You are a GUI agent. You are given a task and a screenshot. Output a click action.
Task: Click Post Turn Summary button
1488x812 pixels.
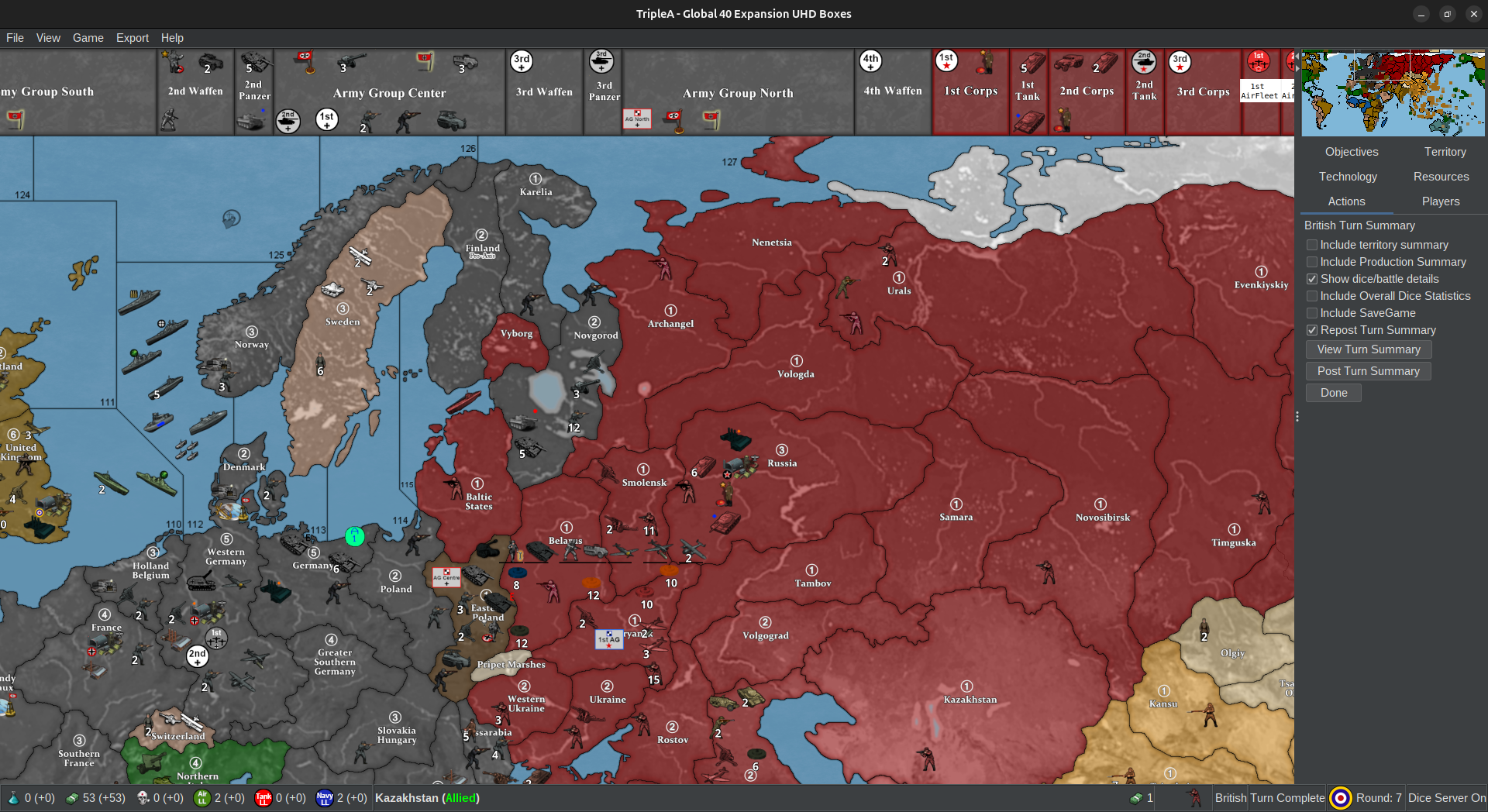click(1369, 371)
